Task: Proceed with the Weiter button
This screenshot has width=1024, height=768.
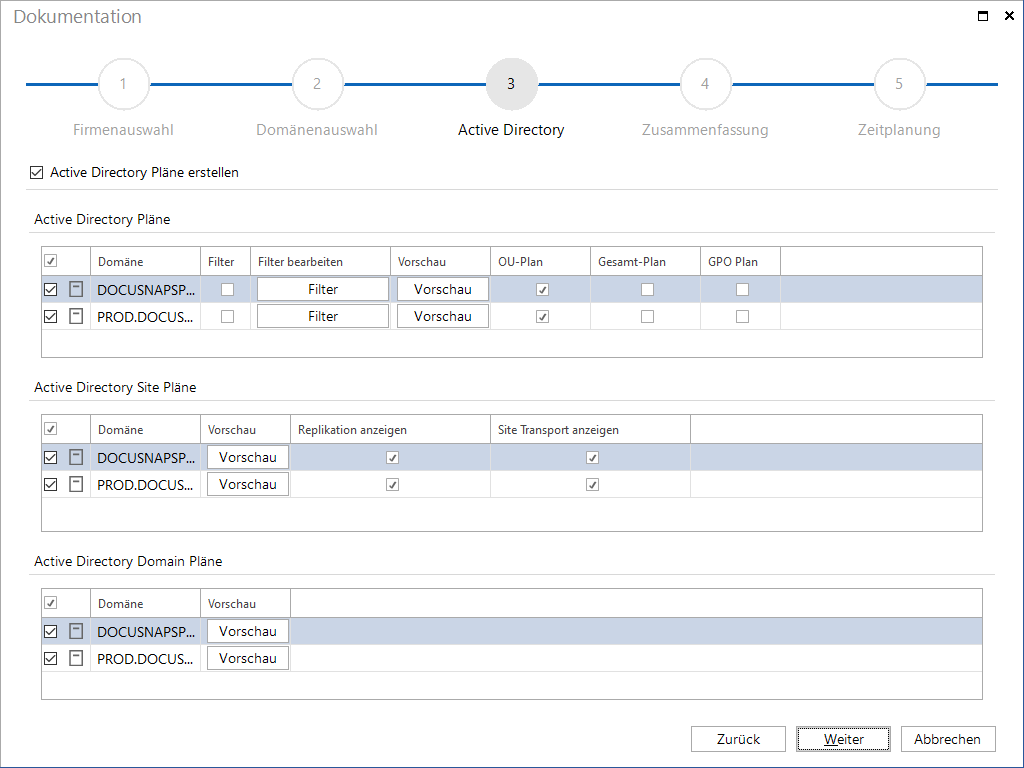Action: coord(843,739)
